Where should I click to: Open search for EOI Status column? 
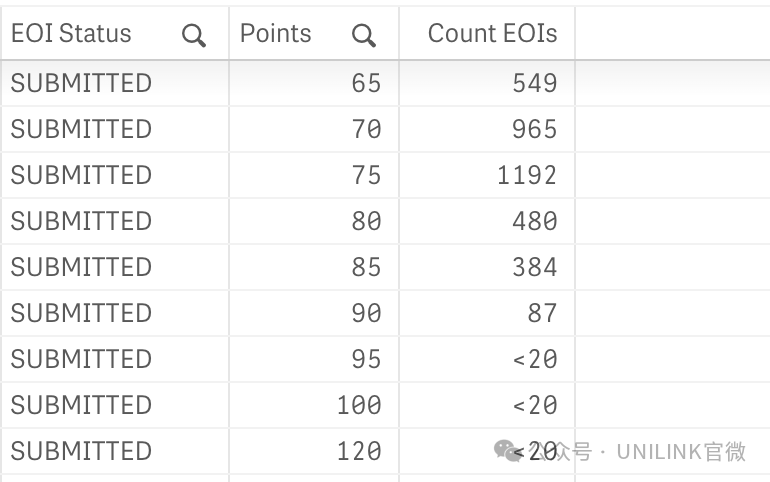tap(193, 35)
